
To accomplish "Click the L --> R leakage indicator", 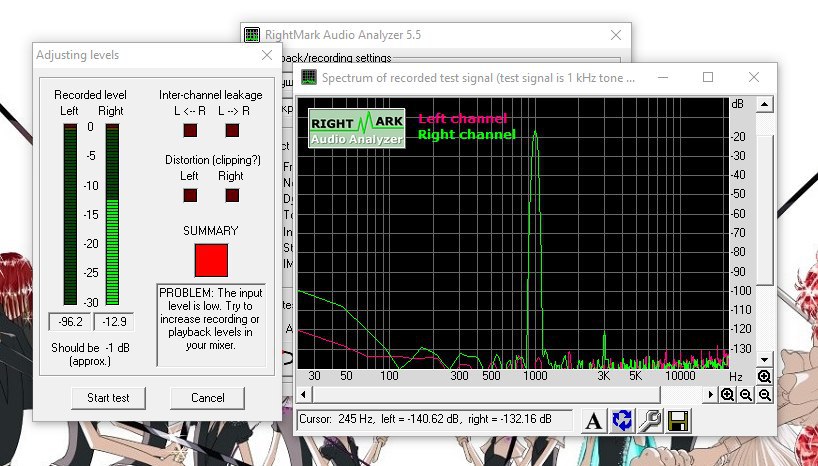I will point(232,130).
